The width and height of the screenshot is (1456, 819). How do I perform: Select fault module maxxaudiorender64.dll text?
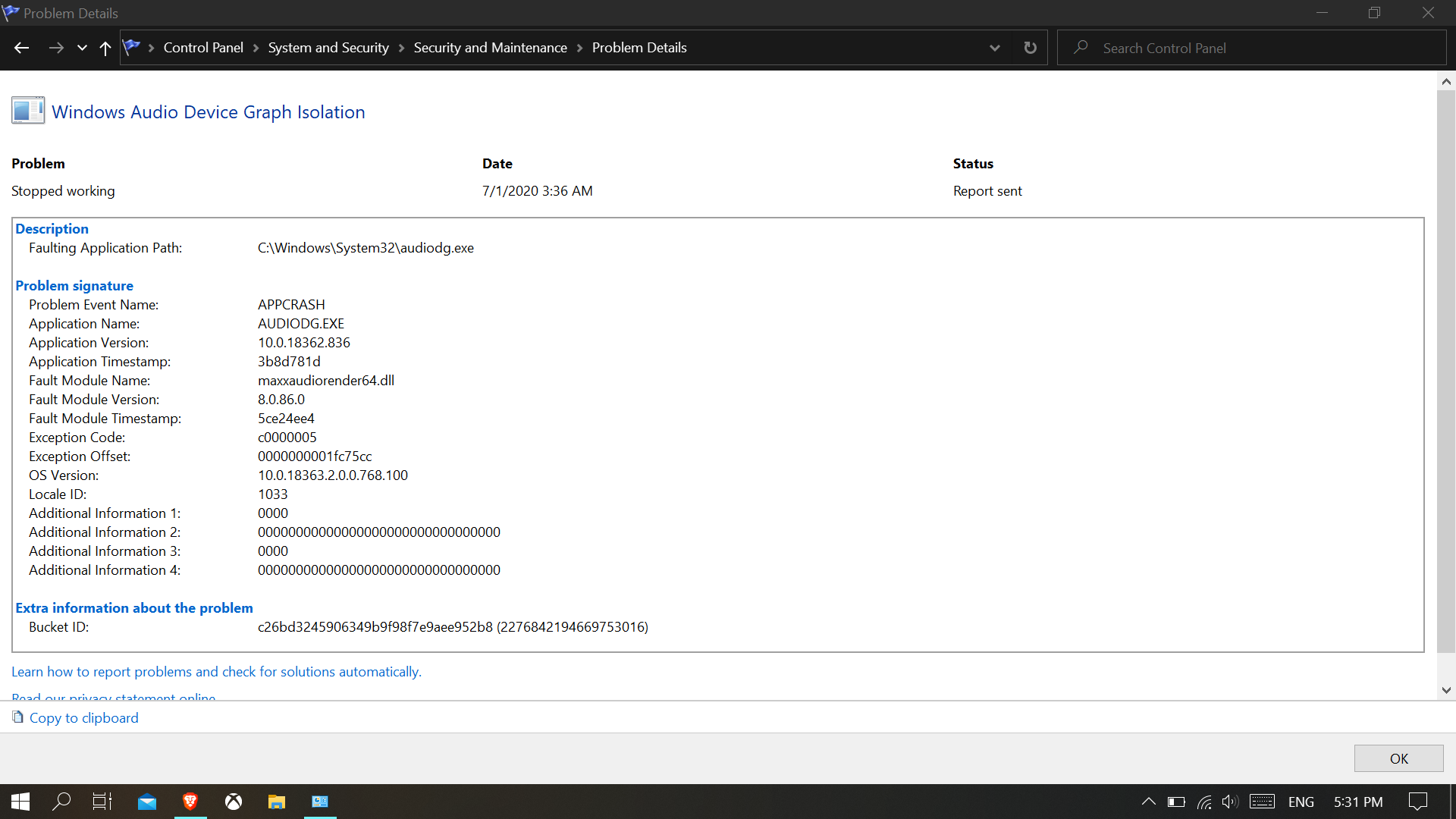click(326, 381)
